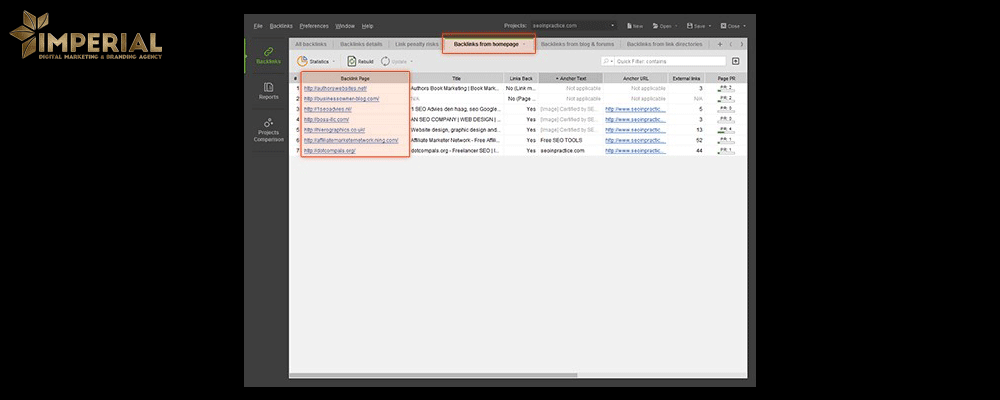This screenshot has width=1000, height=400.
Task: Open the Reports sidebar section
Action: [268, 91]
